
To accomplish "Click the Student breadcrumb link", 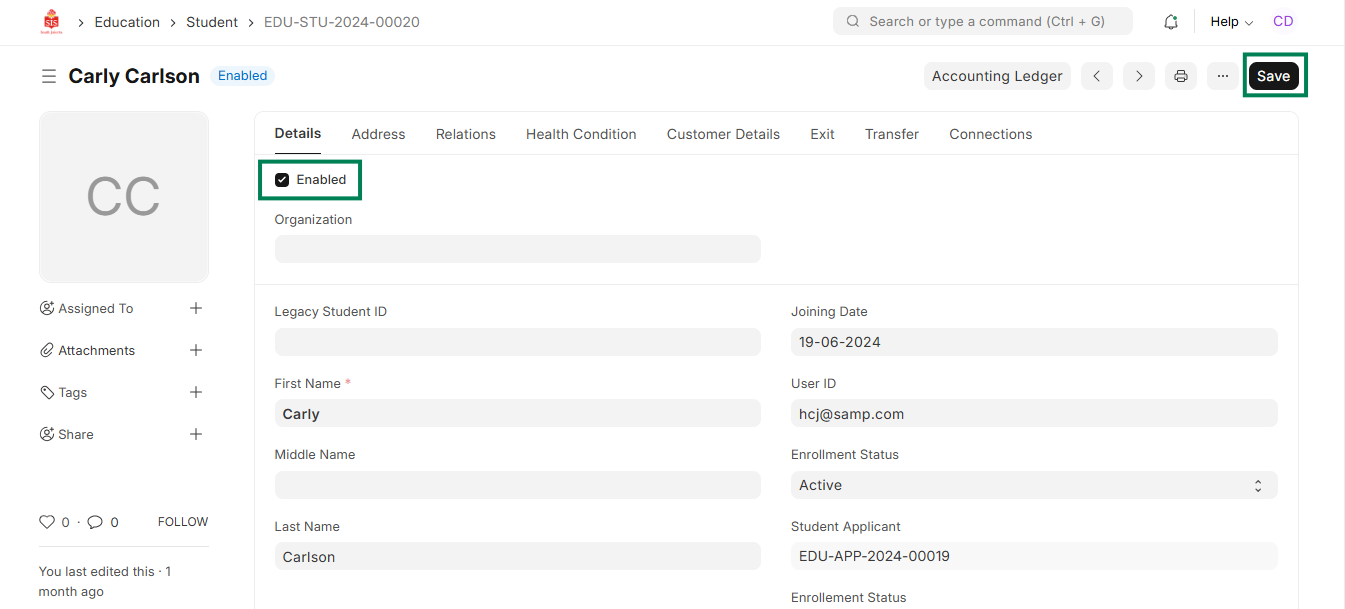I will [x=212, y=22].
